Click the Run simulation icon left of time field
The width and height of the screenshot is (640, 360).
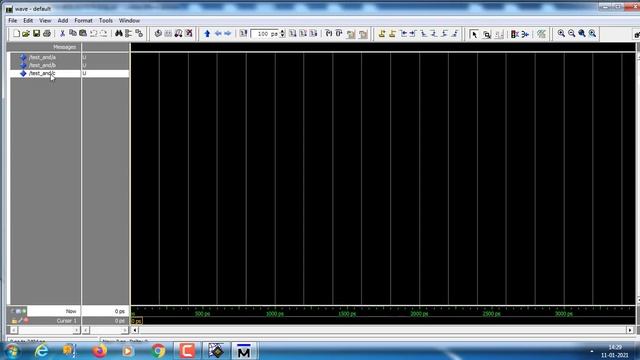coord(243,33)
